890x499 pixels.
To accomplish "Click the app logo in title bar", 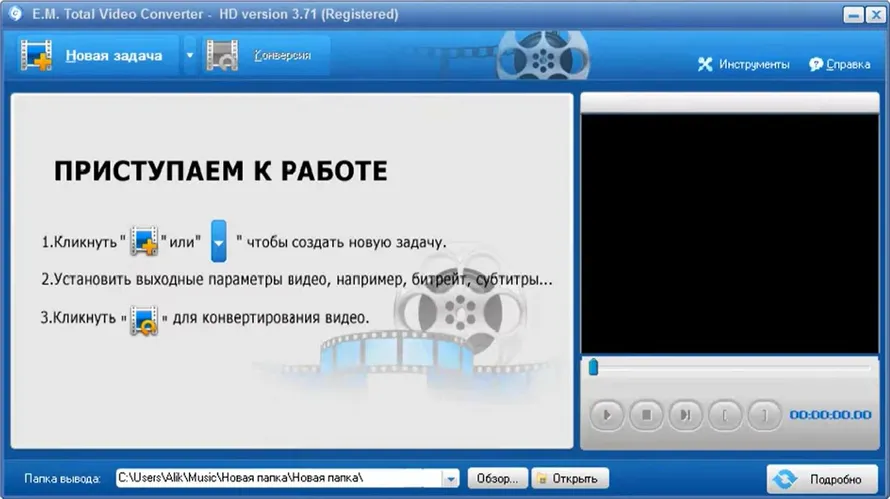I will click(15, 13).
